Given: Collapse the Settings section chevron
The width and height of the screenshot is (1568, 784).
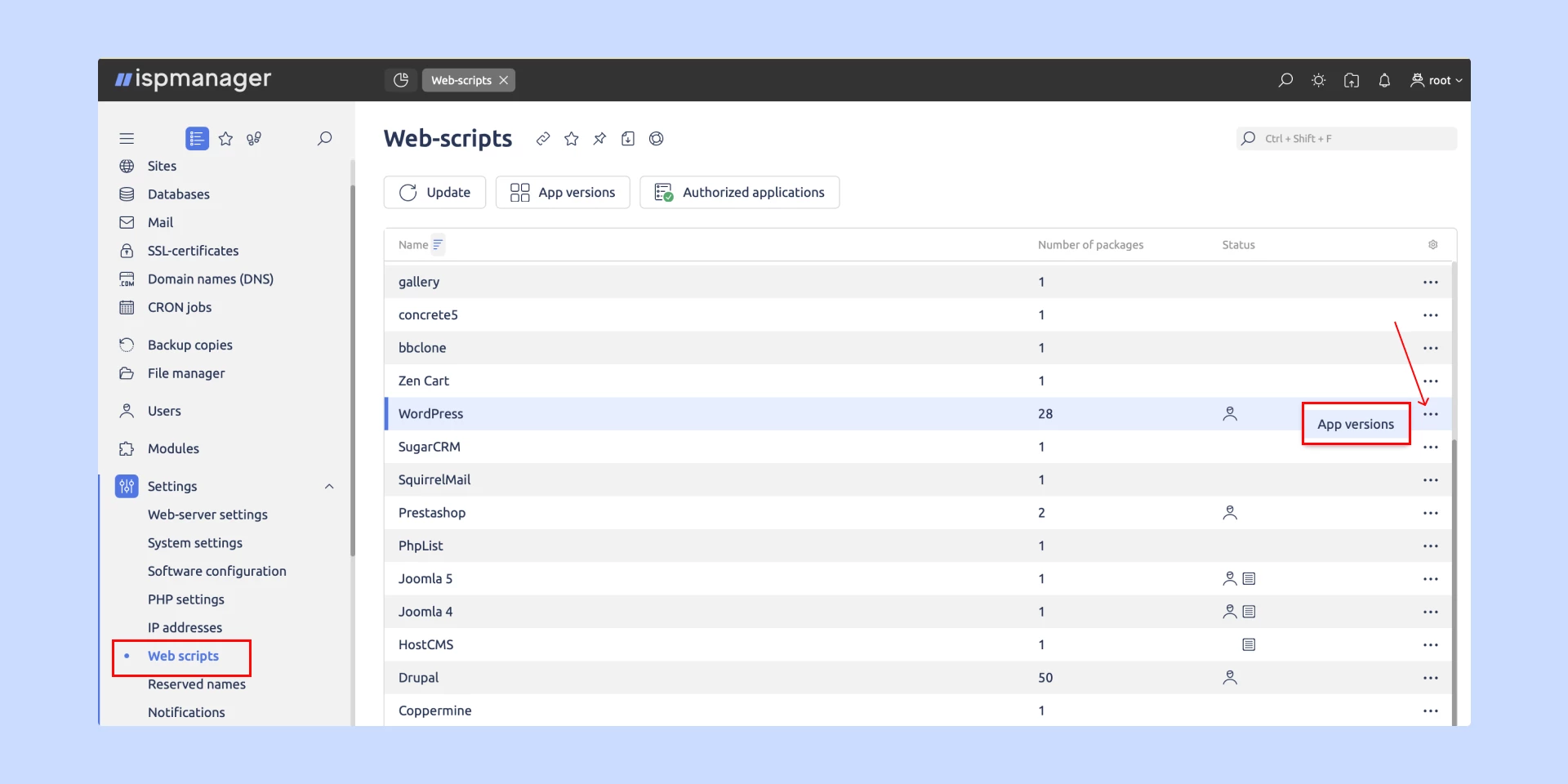Looking at the screenshot, I should tap(329, 487).
